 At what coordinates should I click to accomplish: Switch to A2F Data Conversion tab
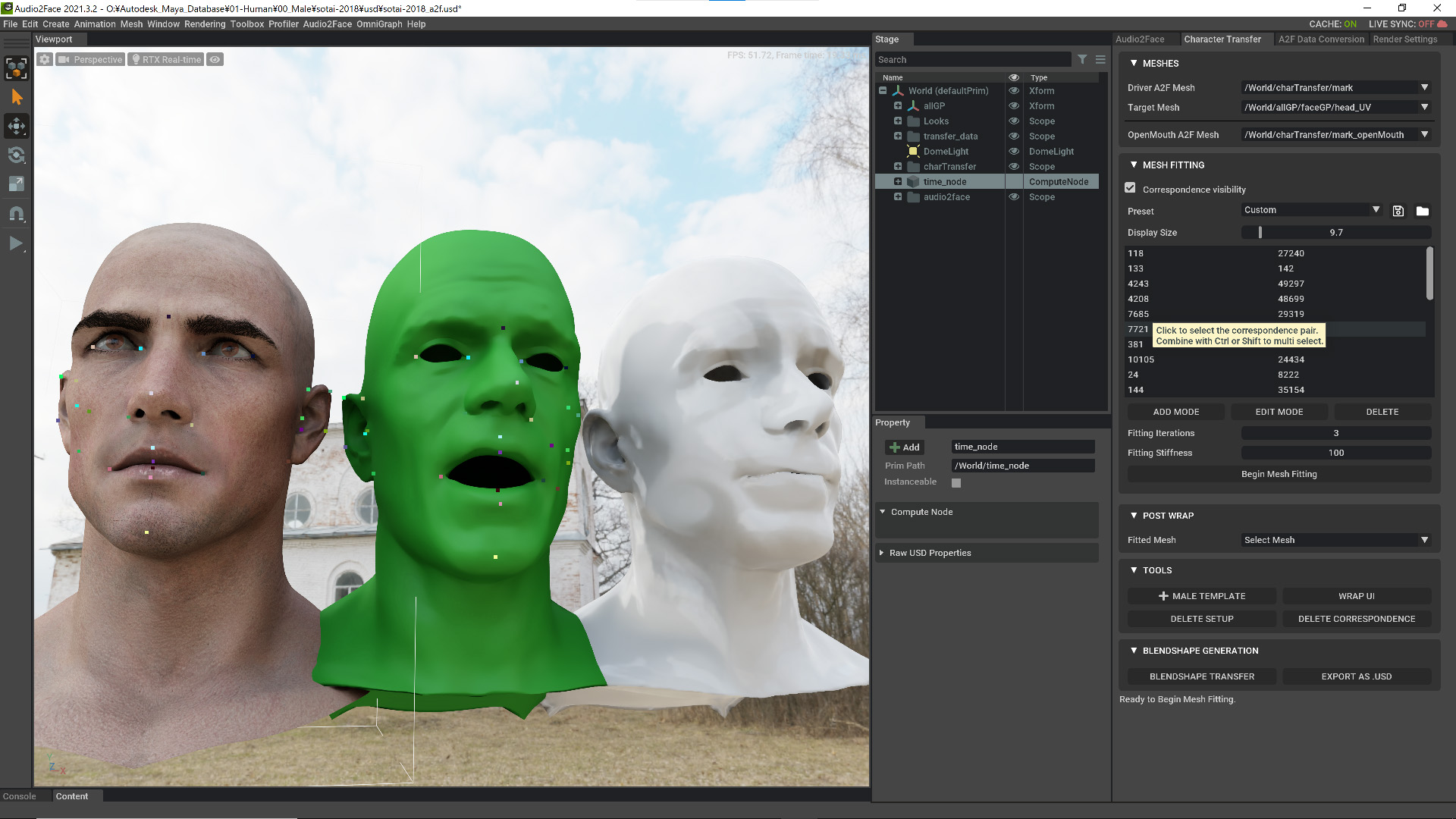(1321, 39)
